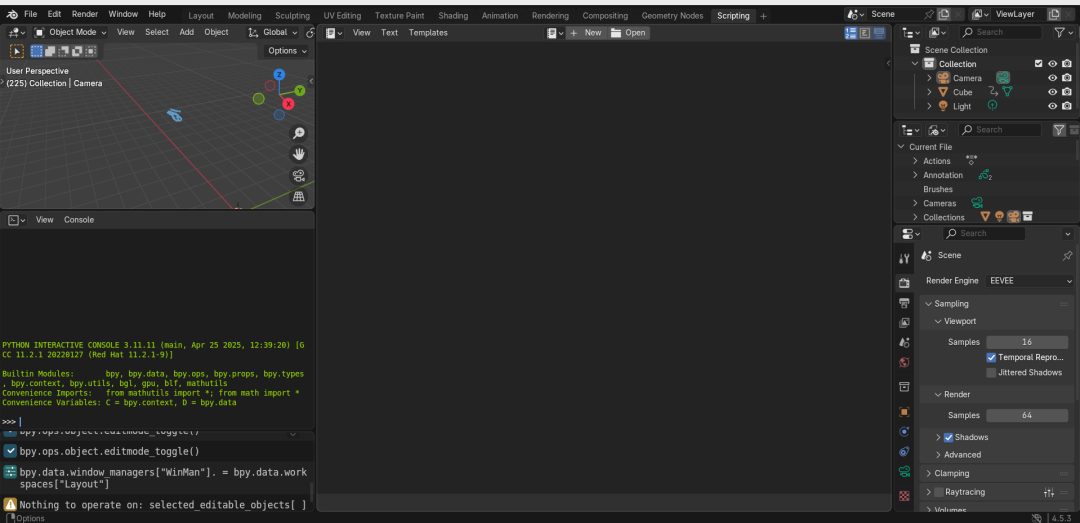Viewport: 1080px width, 523px height.
Task: Open the Physics properties tab
Action: pyautogui.click(x=904, y=432)
